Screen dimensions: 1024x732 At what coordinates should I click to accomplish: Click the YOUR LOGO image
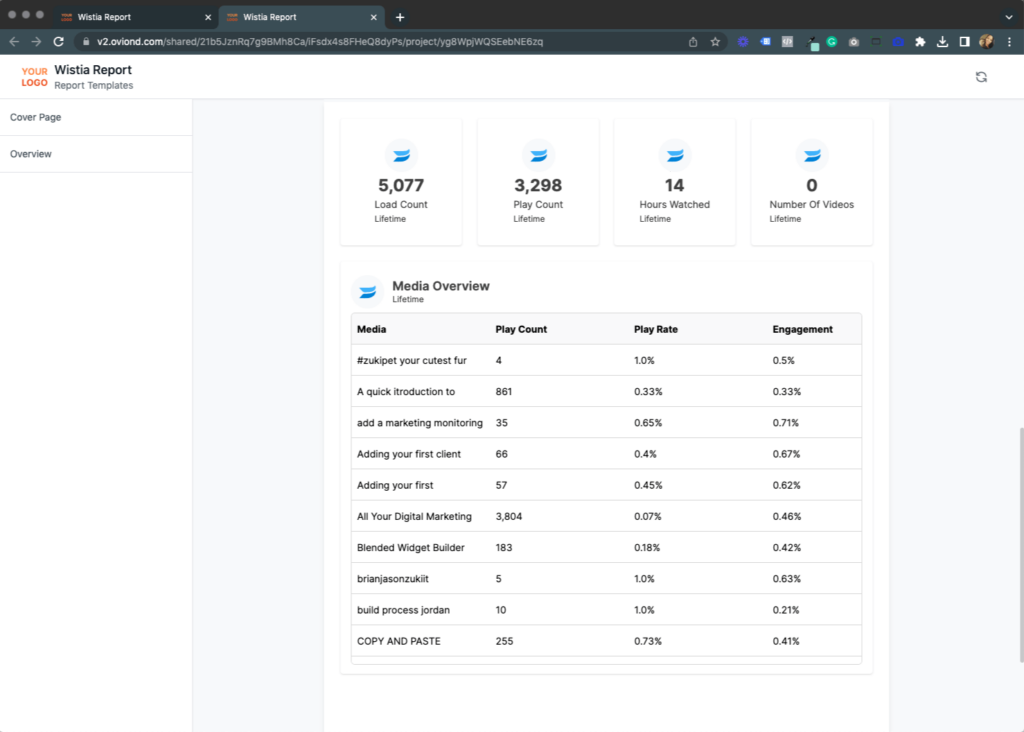tap(35, 77)
